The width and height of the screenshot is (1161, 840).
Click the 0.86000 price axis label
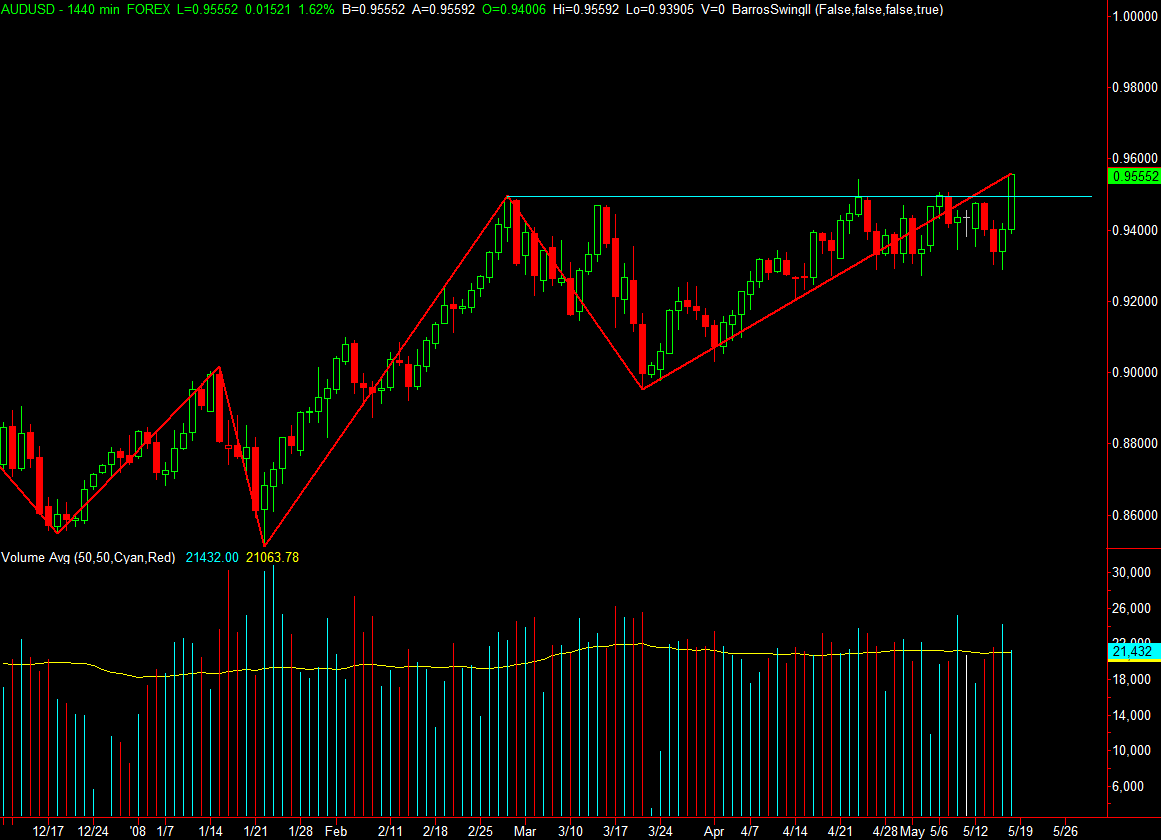coord(1135,515)
